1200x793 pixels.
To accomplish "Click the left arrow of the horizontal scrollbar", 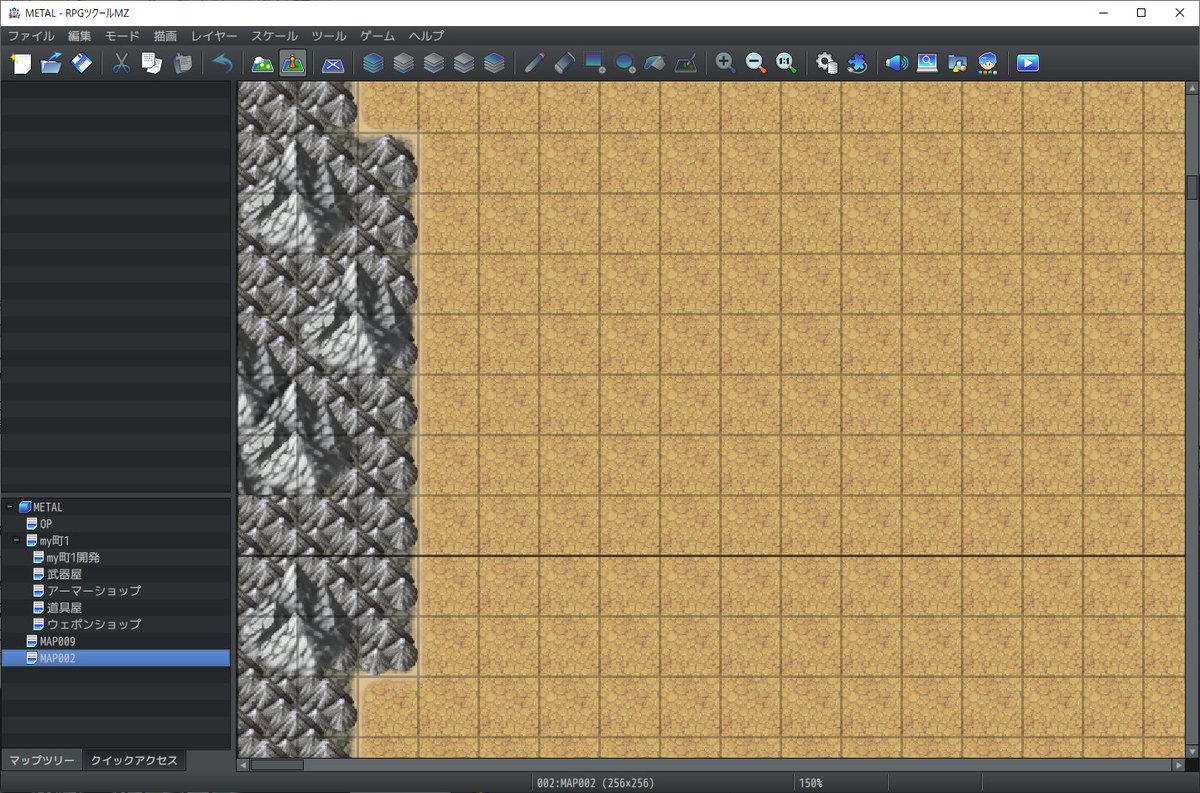I will [243, 765].
